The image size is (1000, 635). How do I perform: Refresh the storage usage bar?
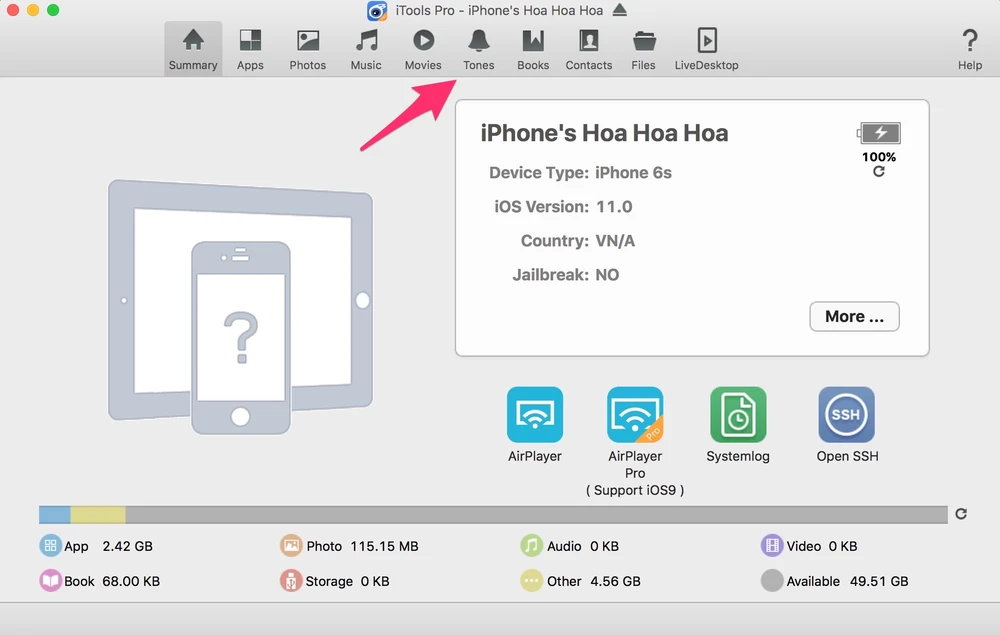961,514
